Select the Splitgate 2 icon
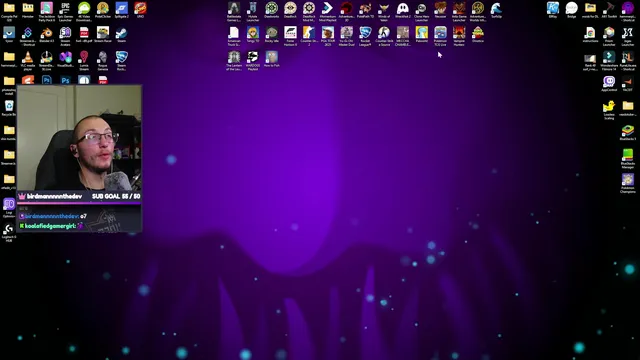The width and height of the screenshot is (640, 360). coord(122,8)
